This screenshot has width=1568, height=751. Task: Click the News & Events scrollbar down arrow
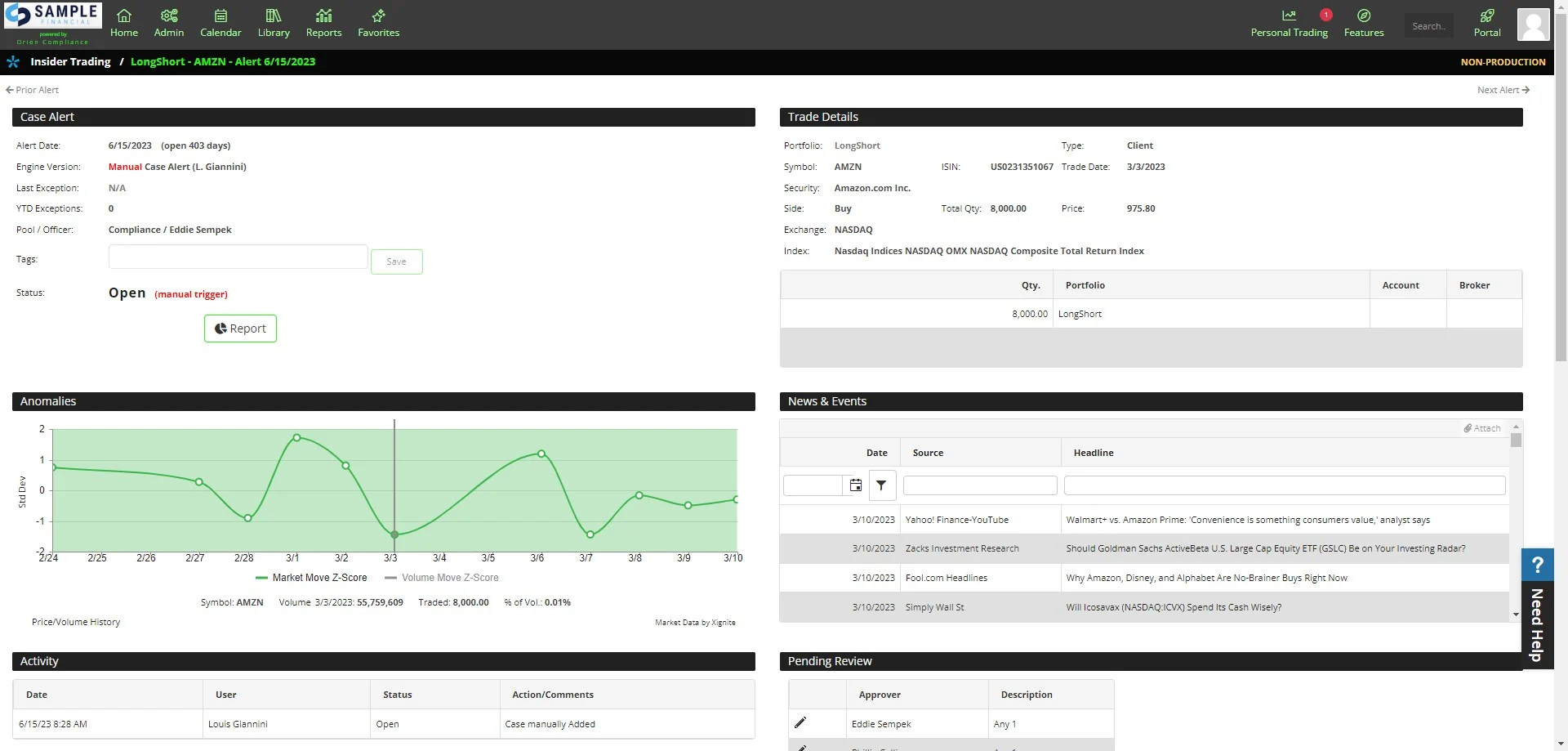[1516, 615]
